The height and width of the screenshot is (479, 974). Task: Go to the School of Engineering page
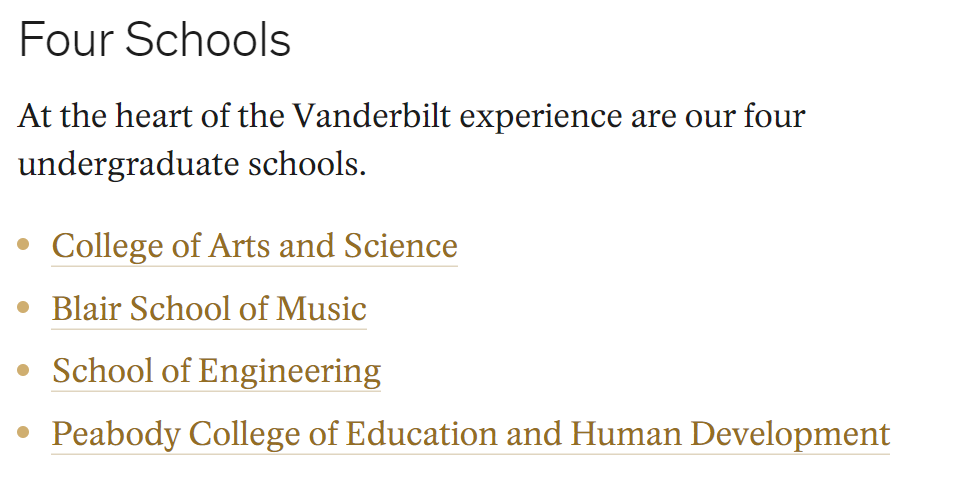point(216,372)
